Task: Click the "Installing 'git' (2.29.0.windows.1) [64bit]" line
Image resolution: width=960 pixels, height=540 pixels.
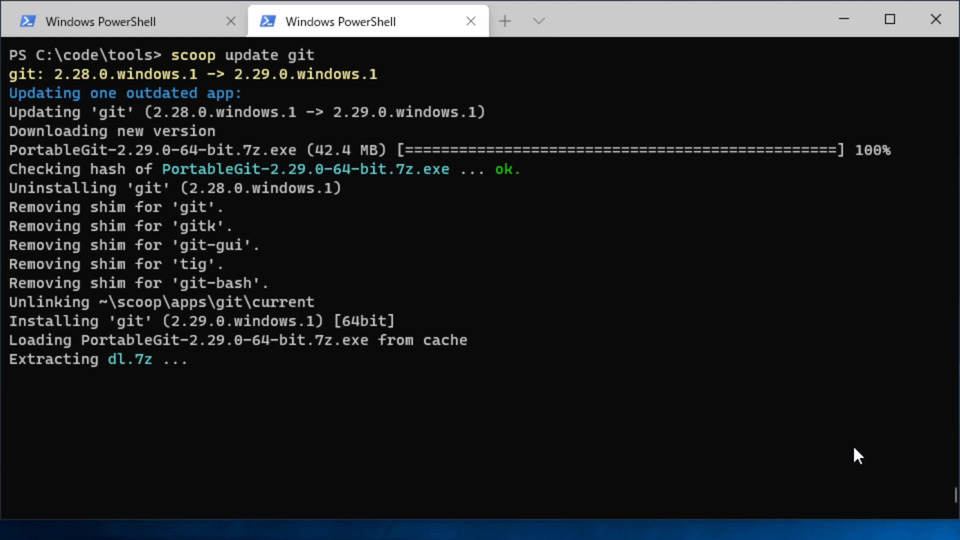Action: pos(202,321)
